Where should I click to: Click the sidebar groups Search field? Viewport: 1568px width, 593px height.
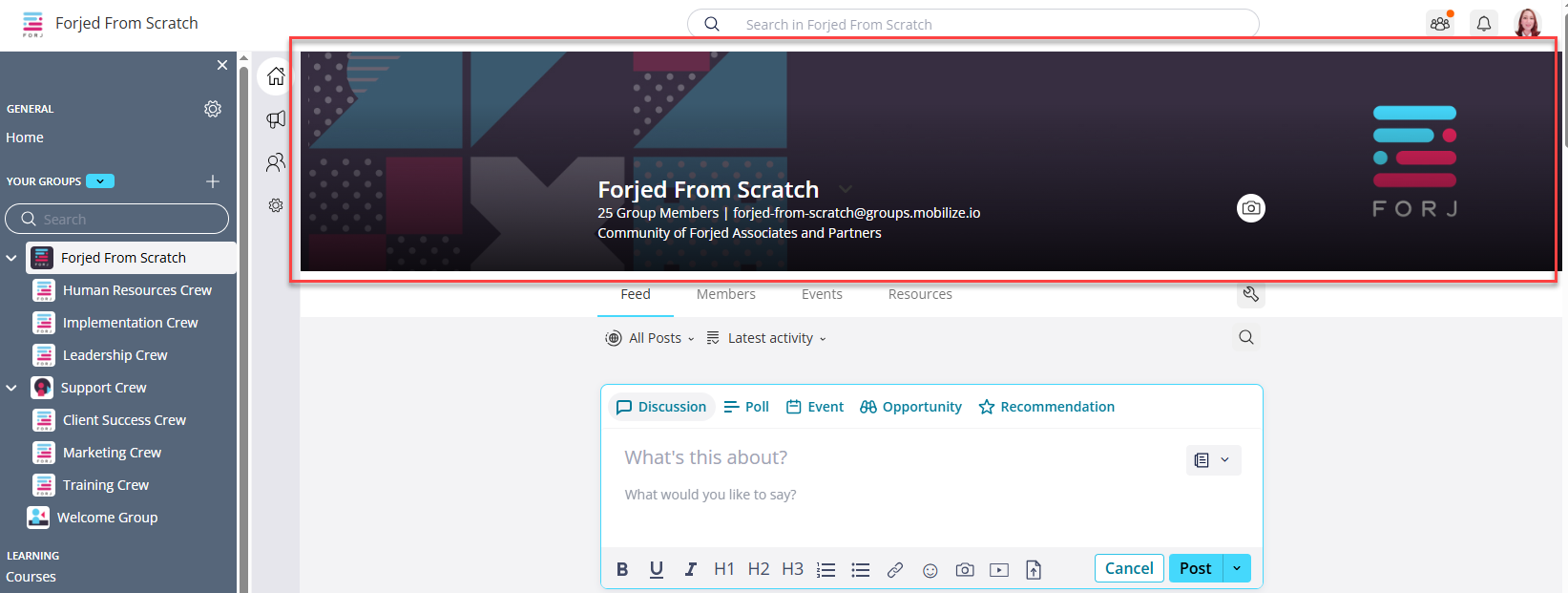(x=116, y=219)
